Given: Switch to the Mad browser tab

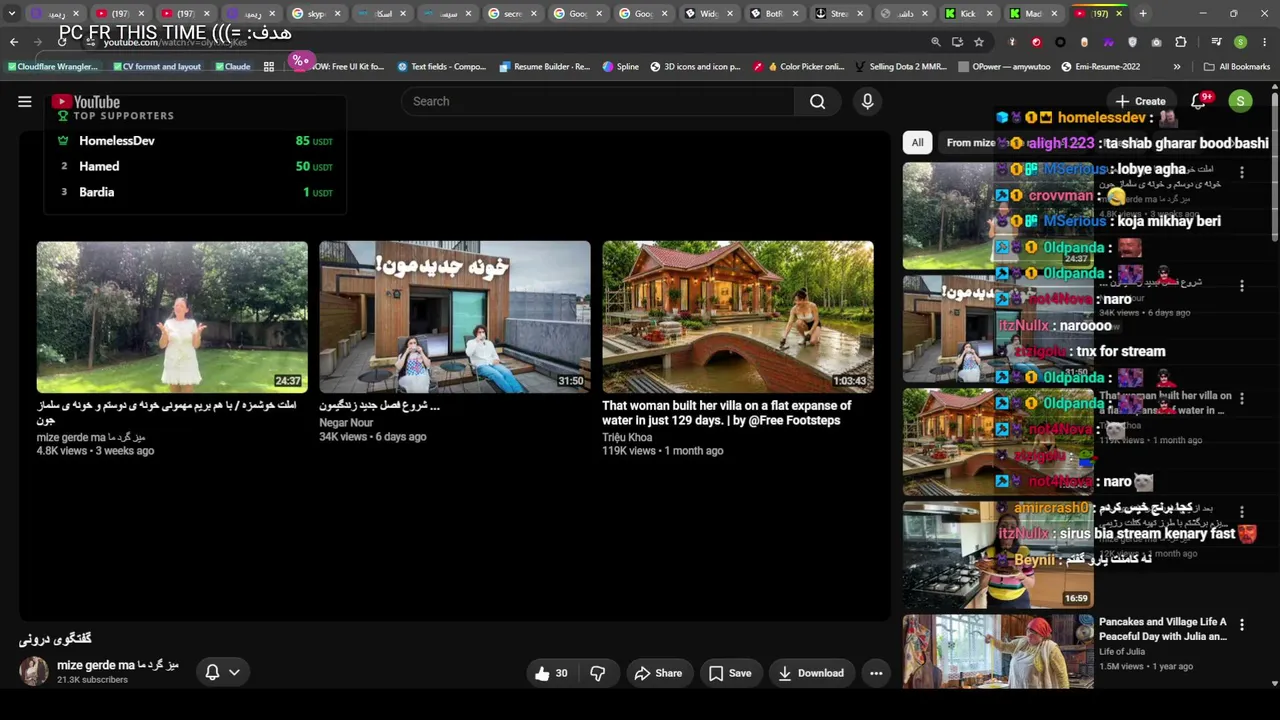Looking at the screenshot, I should coord(1033,14).
